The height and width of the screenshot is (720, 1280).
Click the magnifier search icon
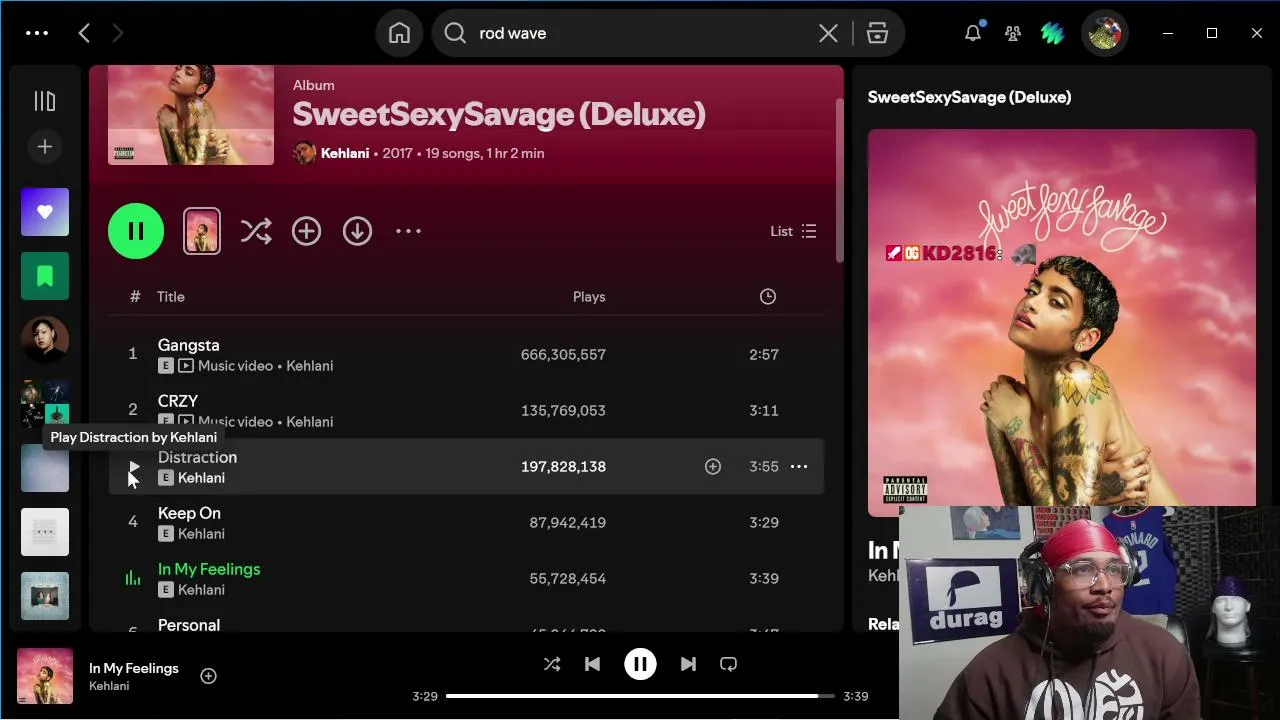pyautogui.click(x=455, y=33)
